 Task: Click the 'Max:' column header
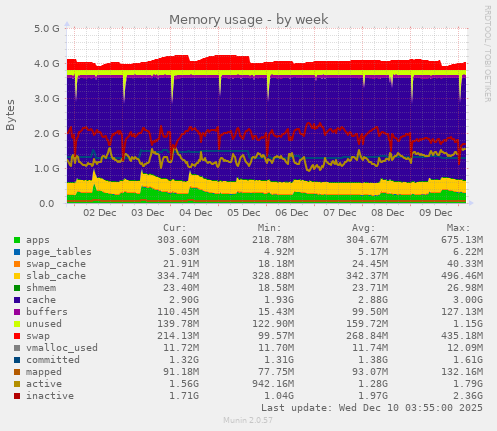pyautogui.click(x=458, y=228)
